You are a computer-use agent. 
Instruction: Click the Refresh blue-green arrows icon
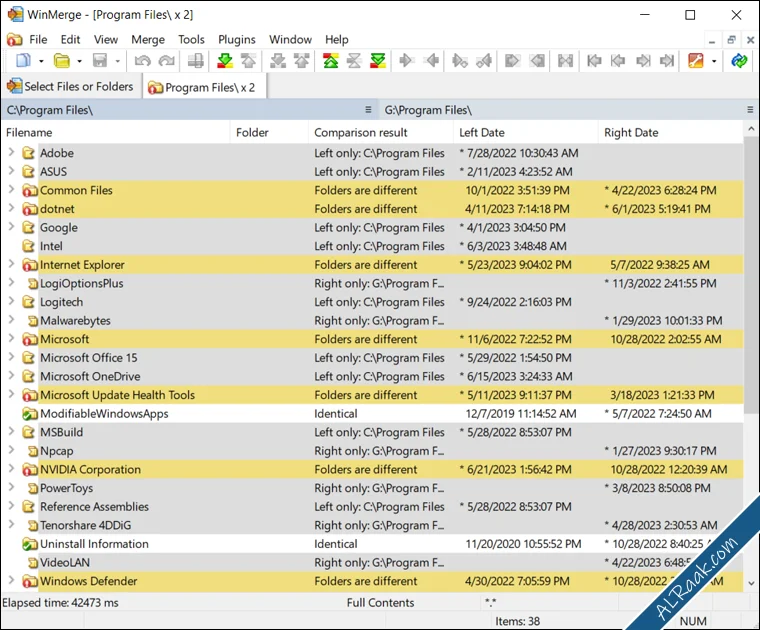(739, 61)
